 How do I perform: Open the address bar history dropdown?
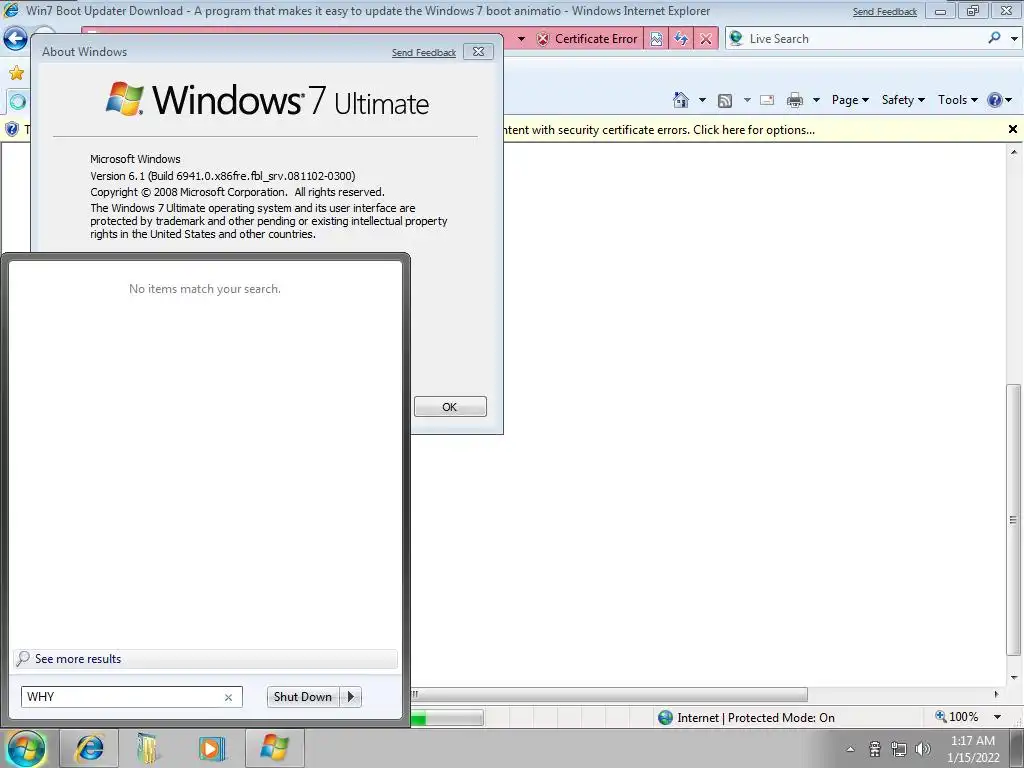point(521,39)
